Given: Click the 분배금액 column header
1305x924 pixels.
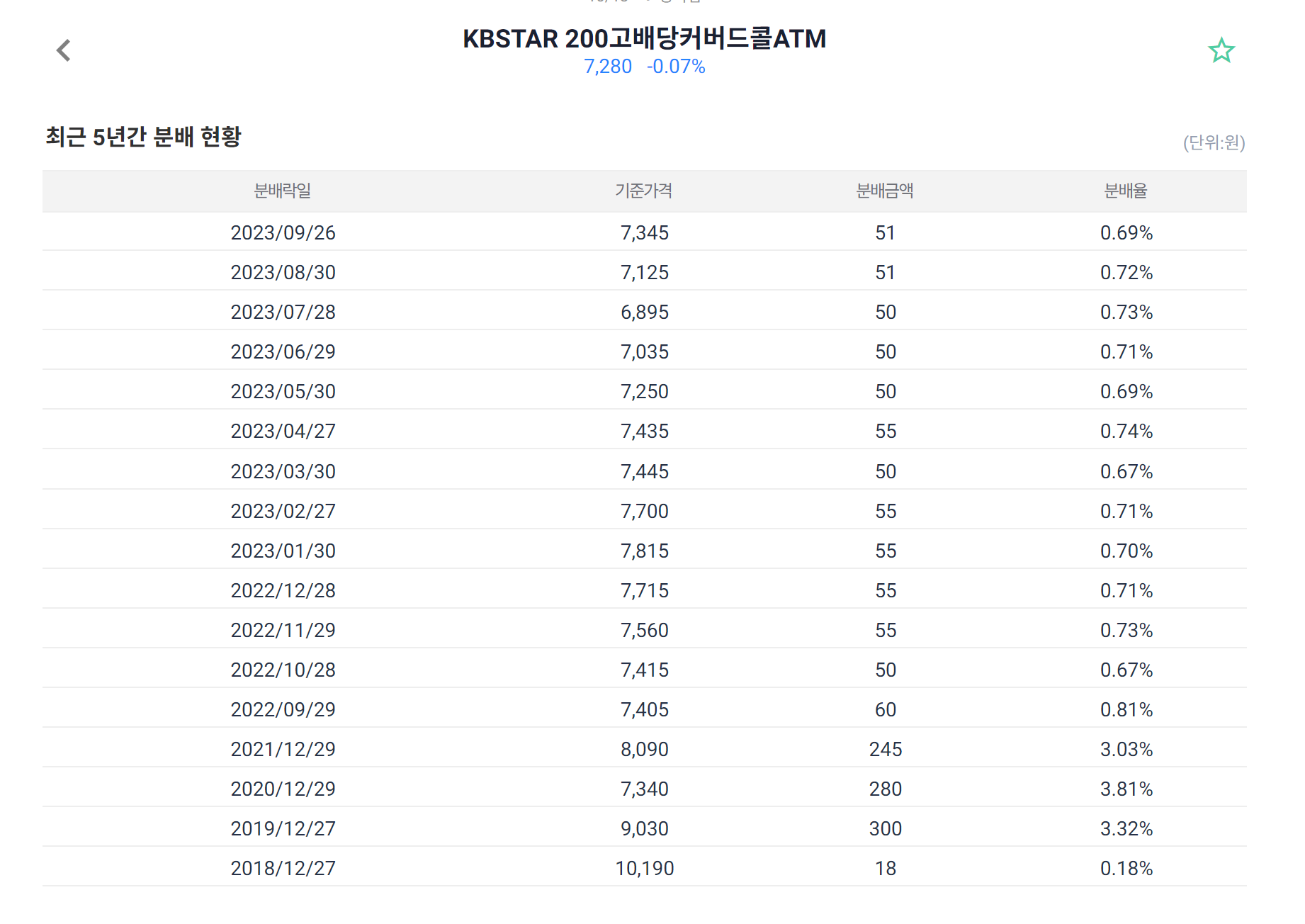Looking at the screenshot, I should 885,191.
